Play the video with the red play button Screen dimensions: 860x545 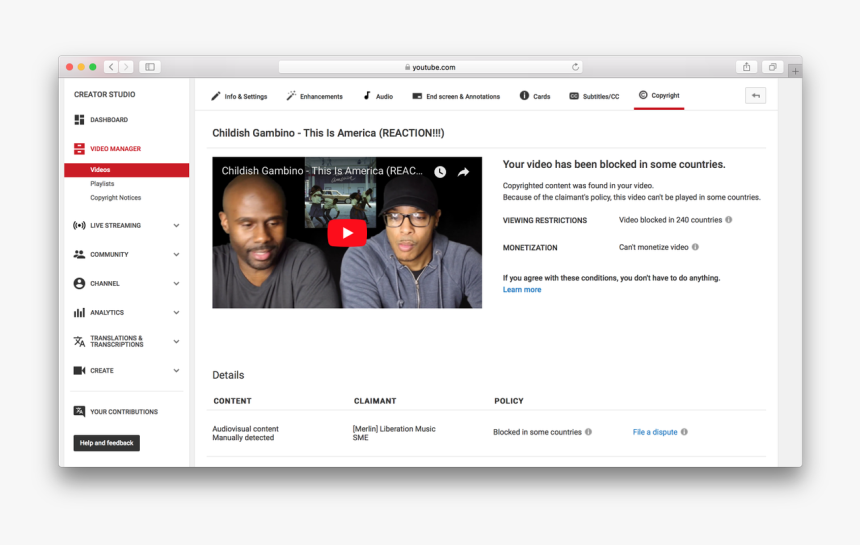(347, 233)
